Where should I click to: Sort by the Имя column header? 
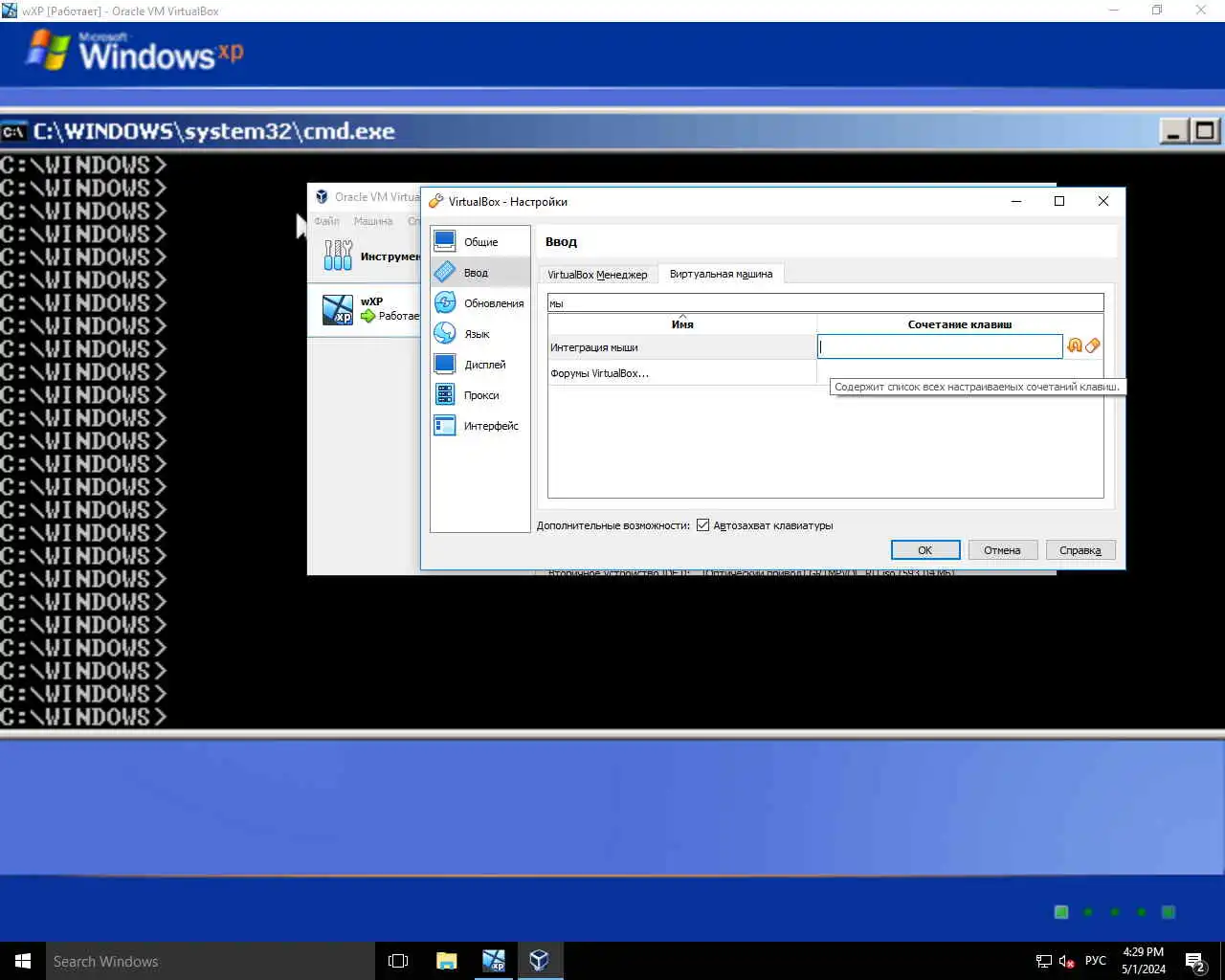[682, 324]
